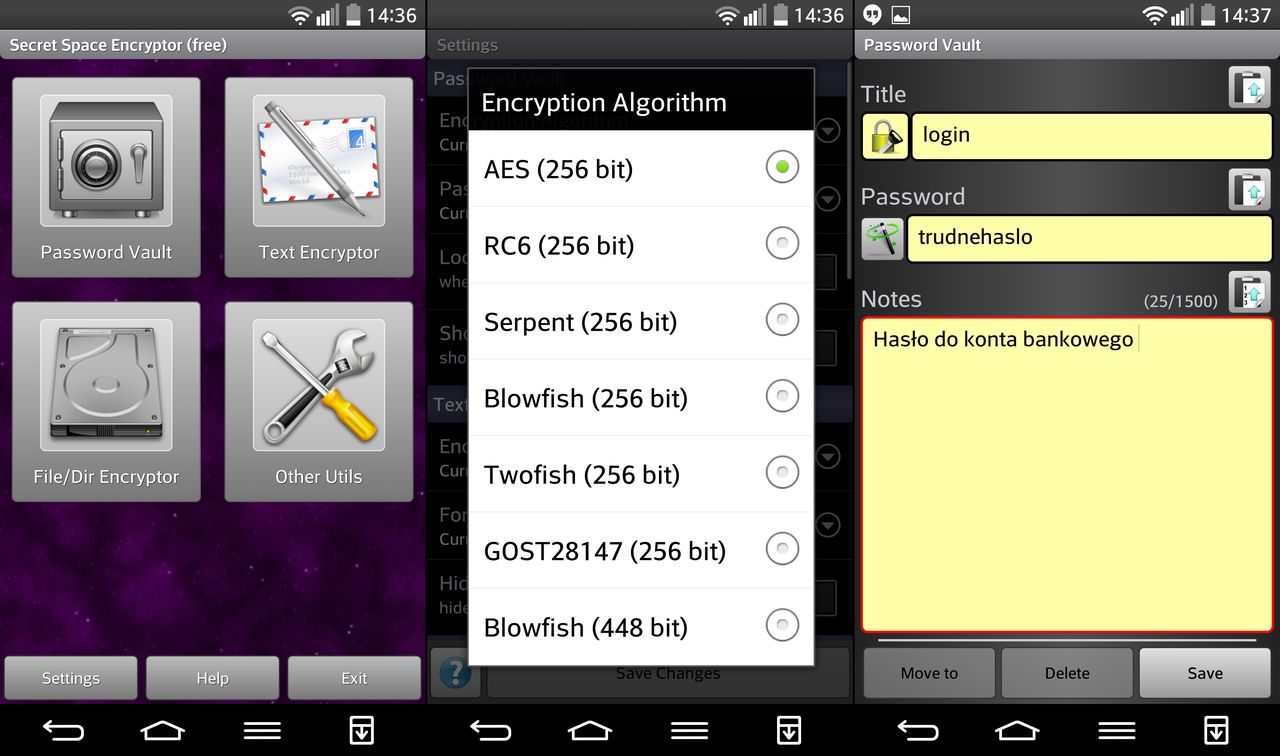Tap the notification pull-down key on the middle screen
The width and height of the screenshot is (1280, 756).
click(788, 731)
